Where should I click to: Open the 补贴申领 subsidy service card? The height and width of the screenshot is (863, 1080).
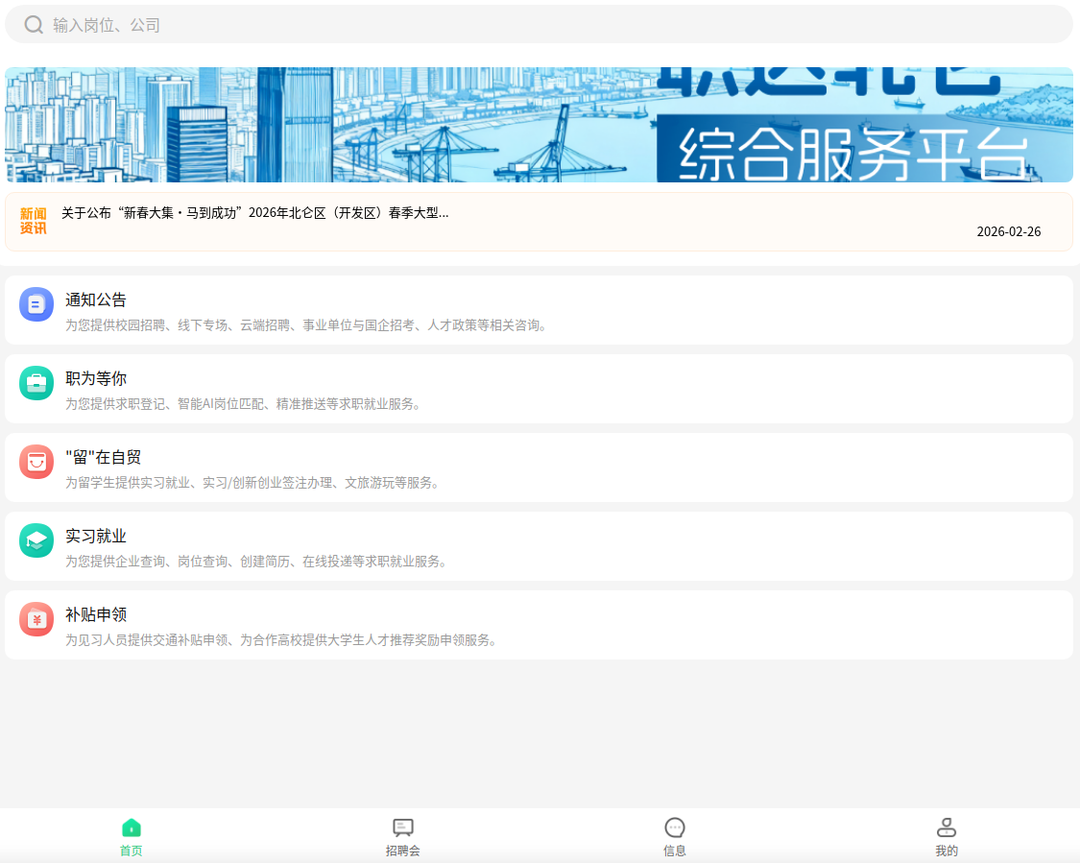coord(540,624)
